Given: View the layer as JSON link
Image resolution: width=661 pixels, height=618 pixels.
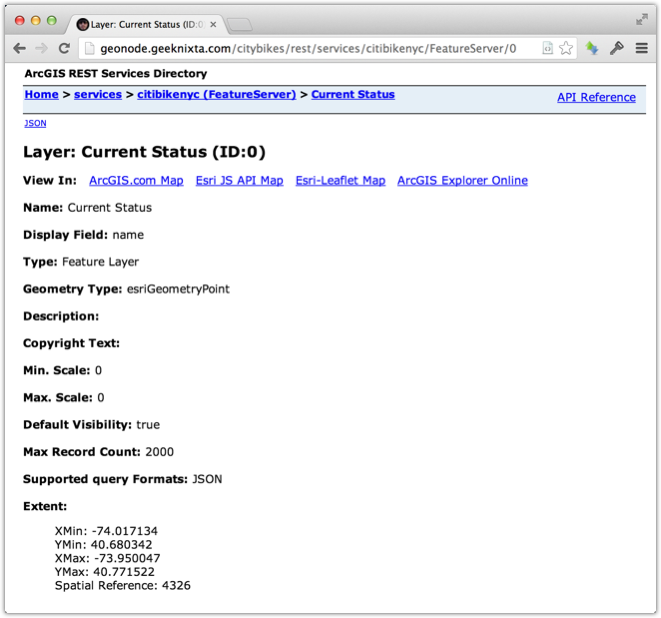Looking at the screenshot, I should click(35, 124).
